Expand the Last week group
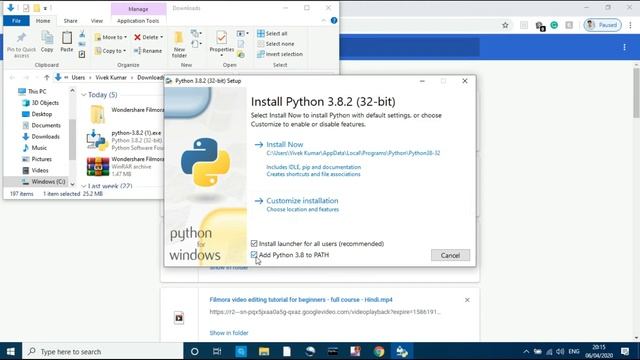 tap(84, 186)
